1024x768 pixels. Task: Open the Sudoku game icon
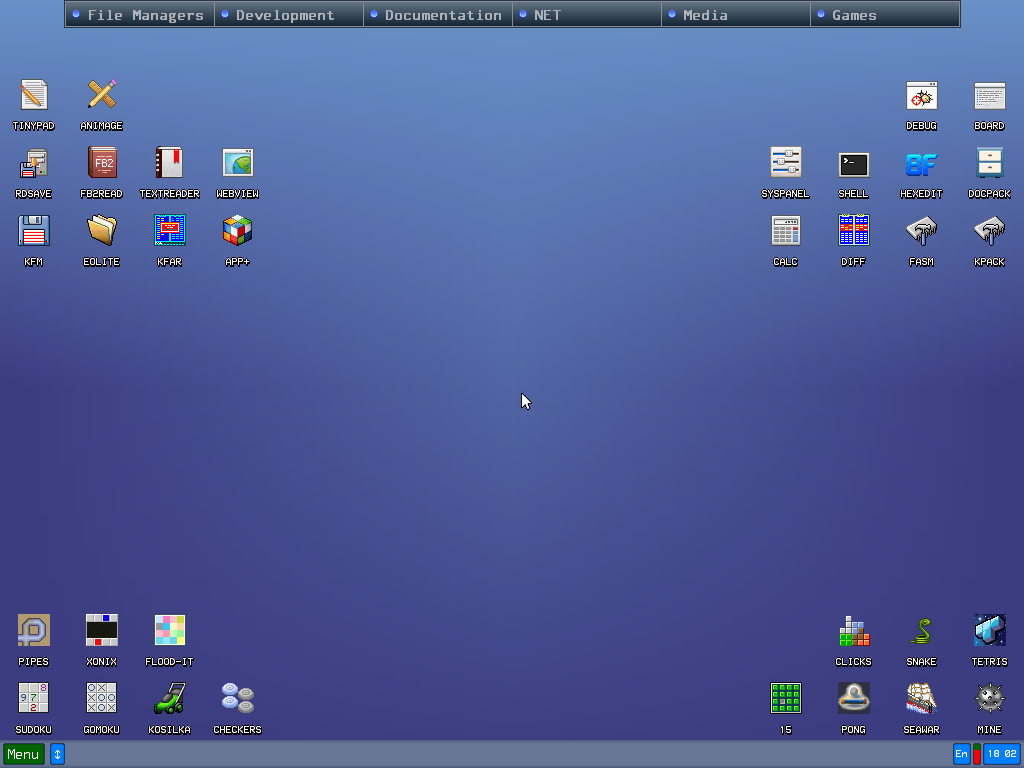[x=33, y=698]
